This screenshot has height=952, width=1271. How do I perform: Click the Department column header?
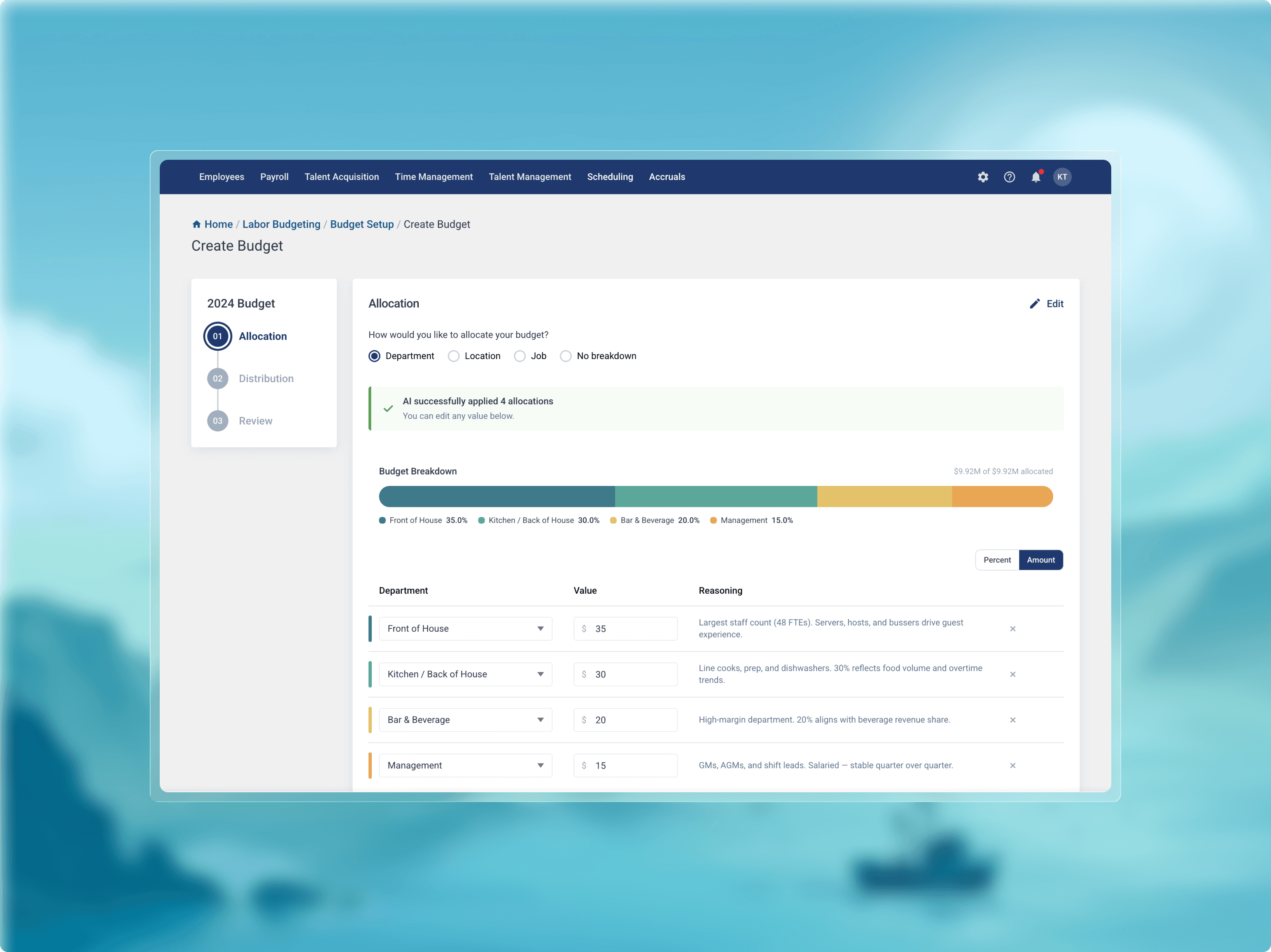click(x=403, y=590)
